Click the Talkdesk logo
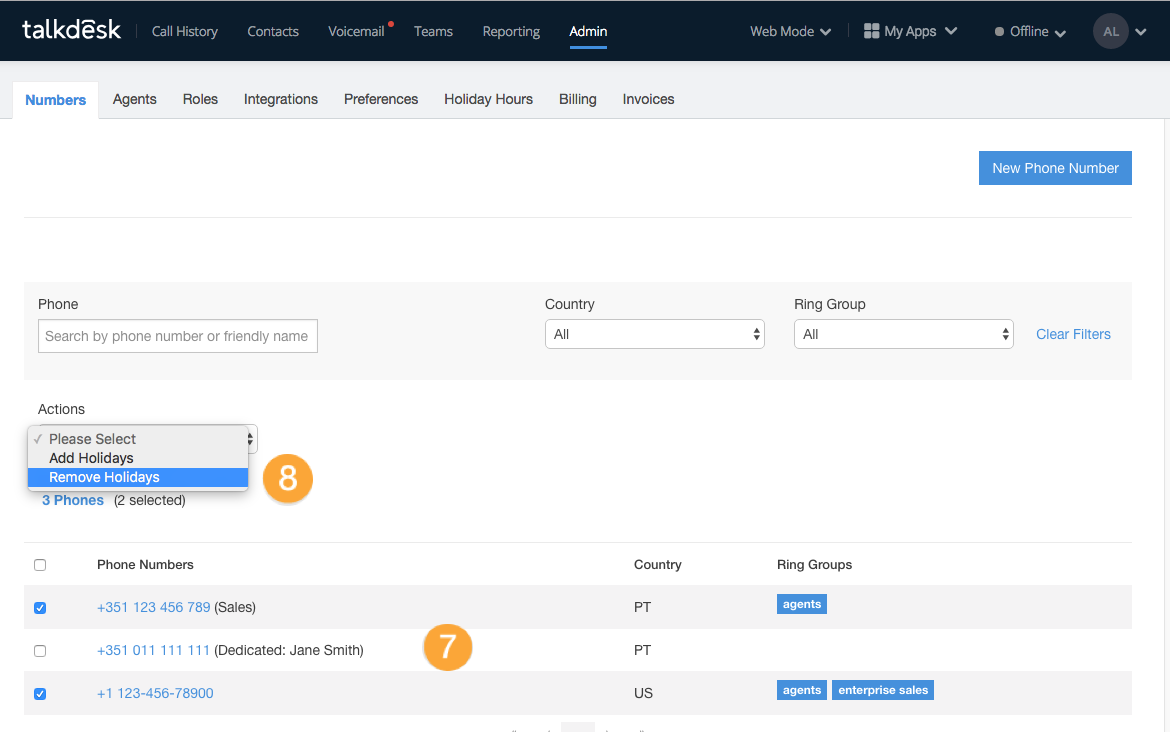 71,30
